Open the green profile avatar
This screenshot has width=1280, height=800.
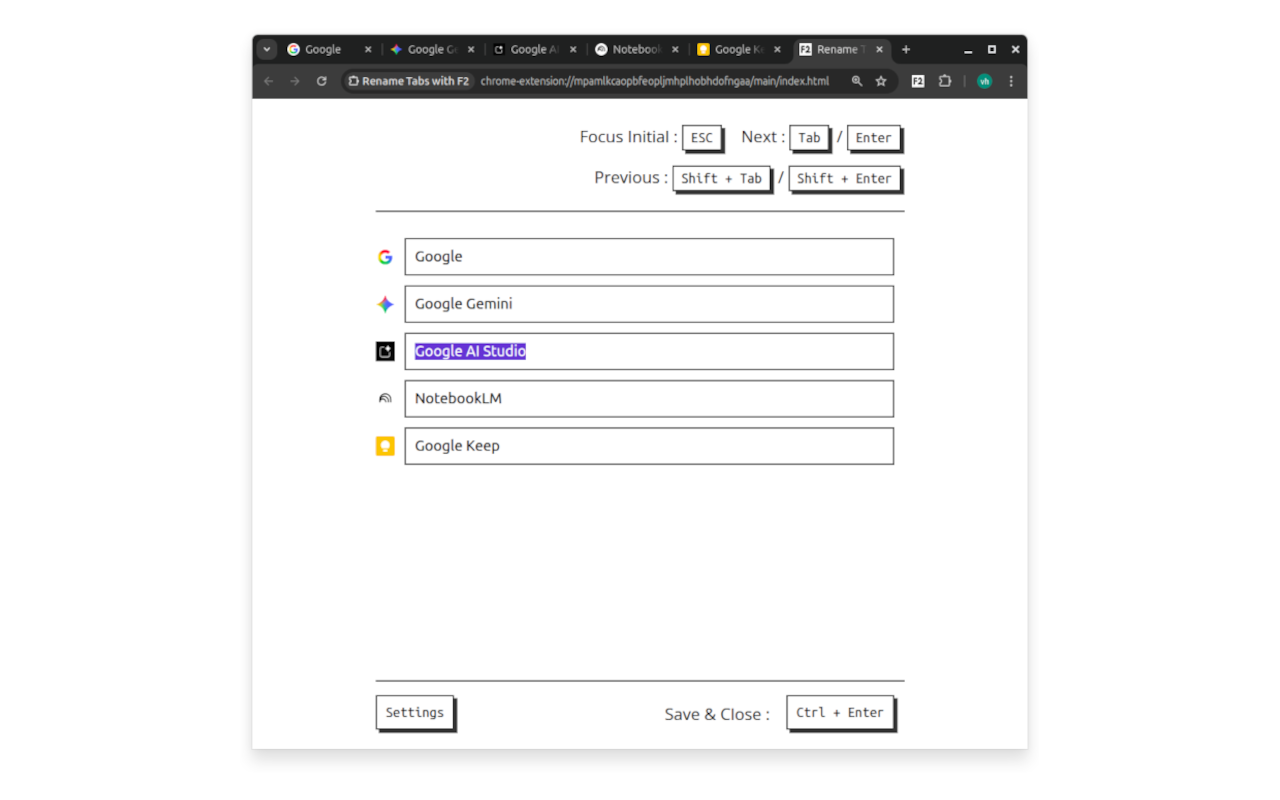point(984,81)
